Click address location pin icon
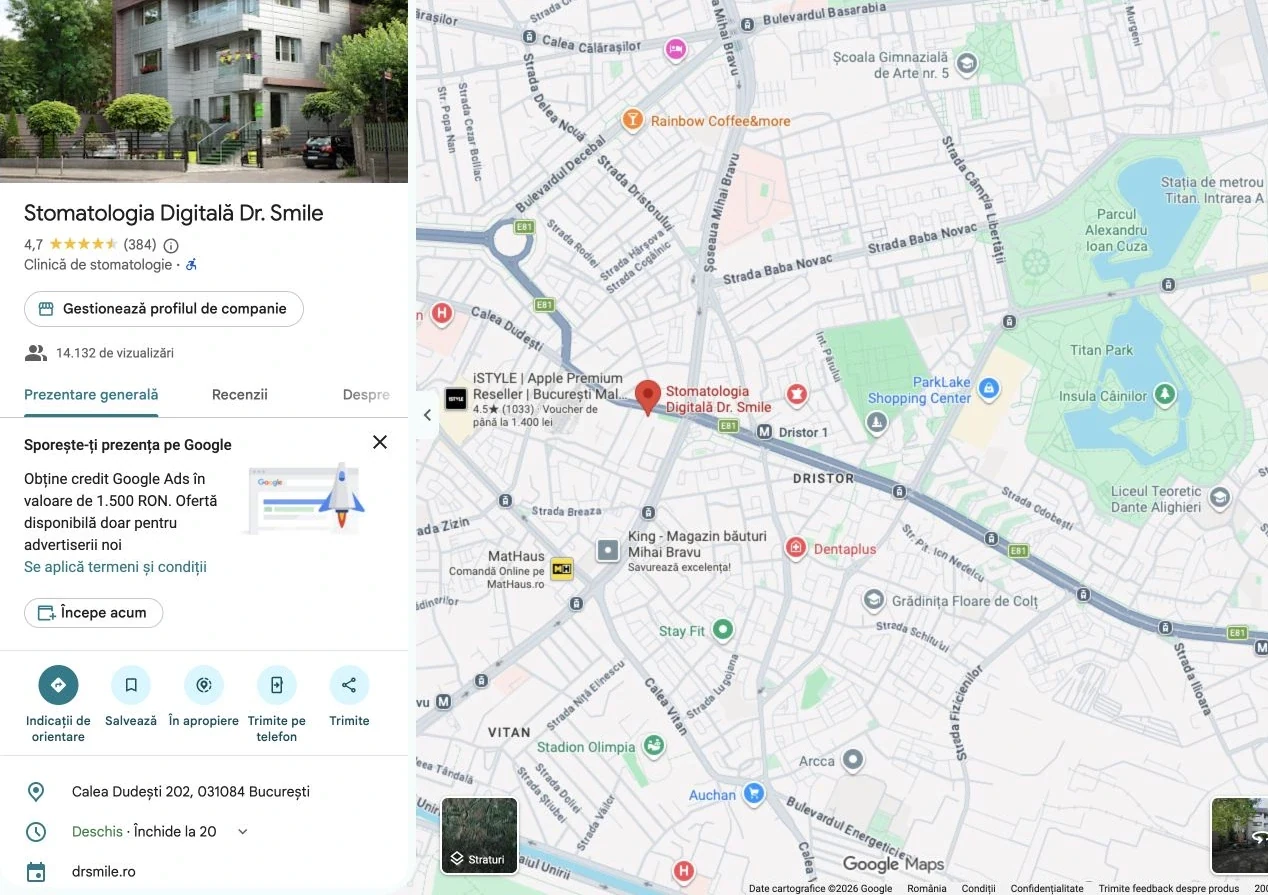Screen dimensions: 1268x895 [x=36, y=792]
